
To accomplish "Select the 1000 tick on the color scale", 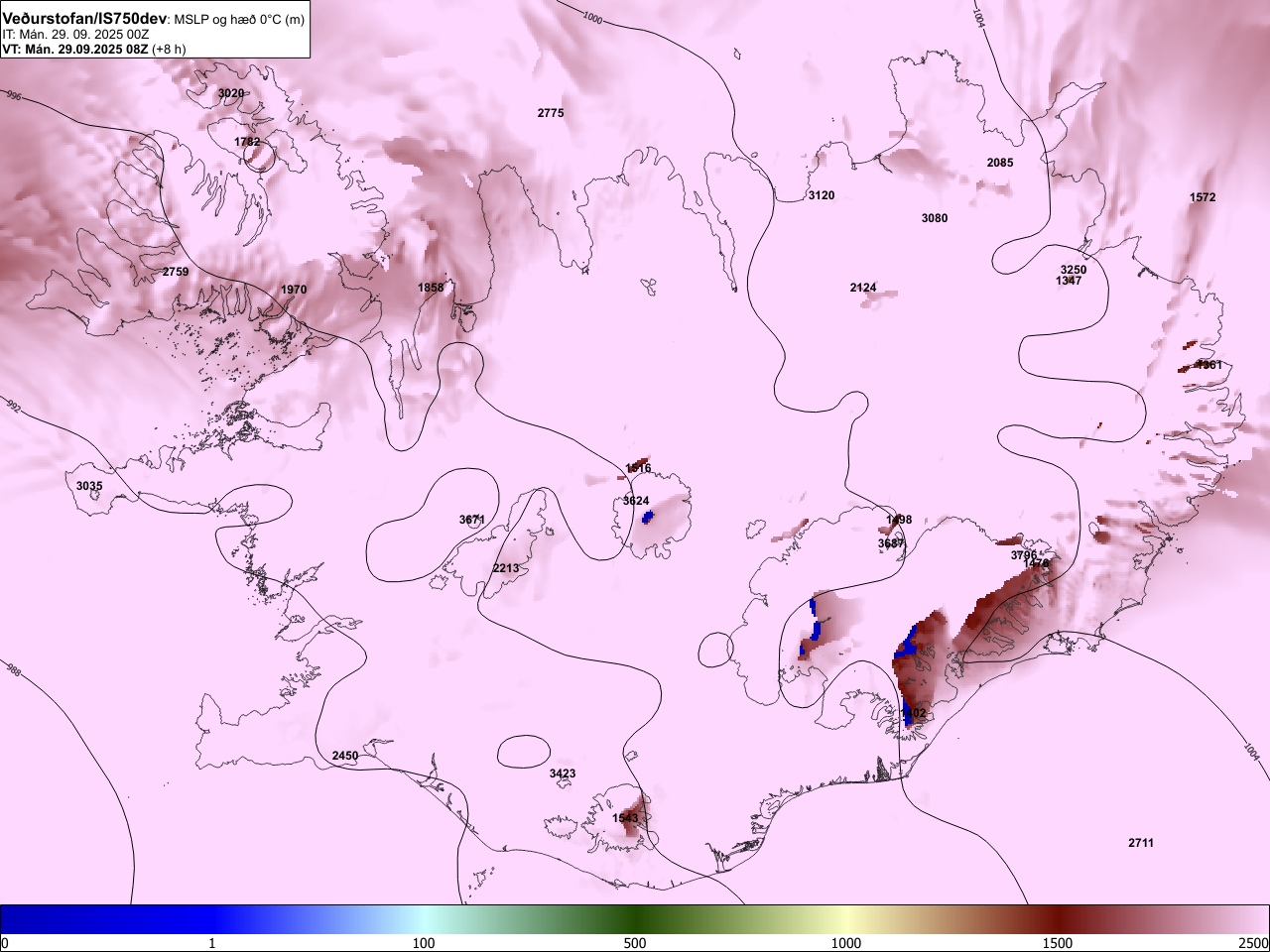I will (x=846, y=943).
